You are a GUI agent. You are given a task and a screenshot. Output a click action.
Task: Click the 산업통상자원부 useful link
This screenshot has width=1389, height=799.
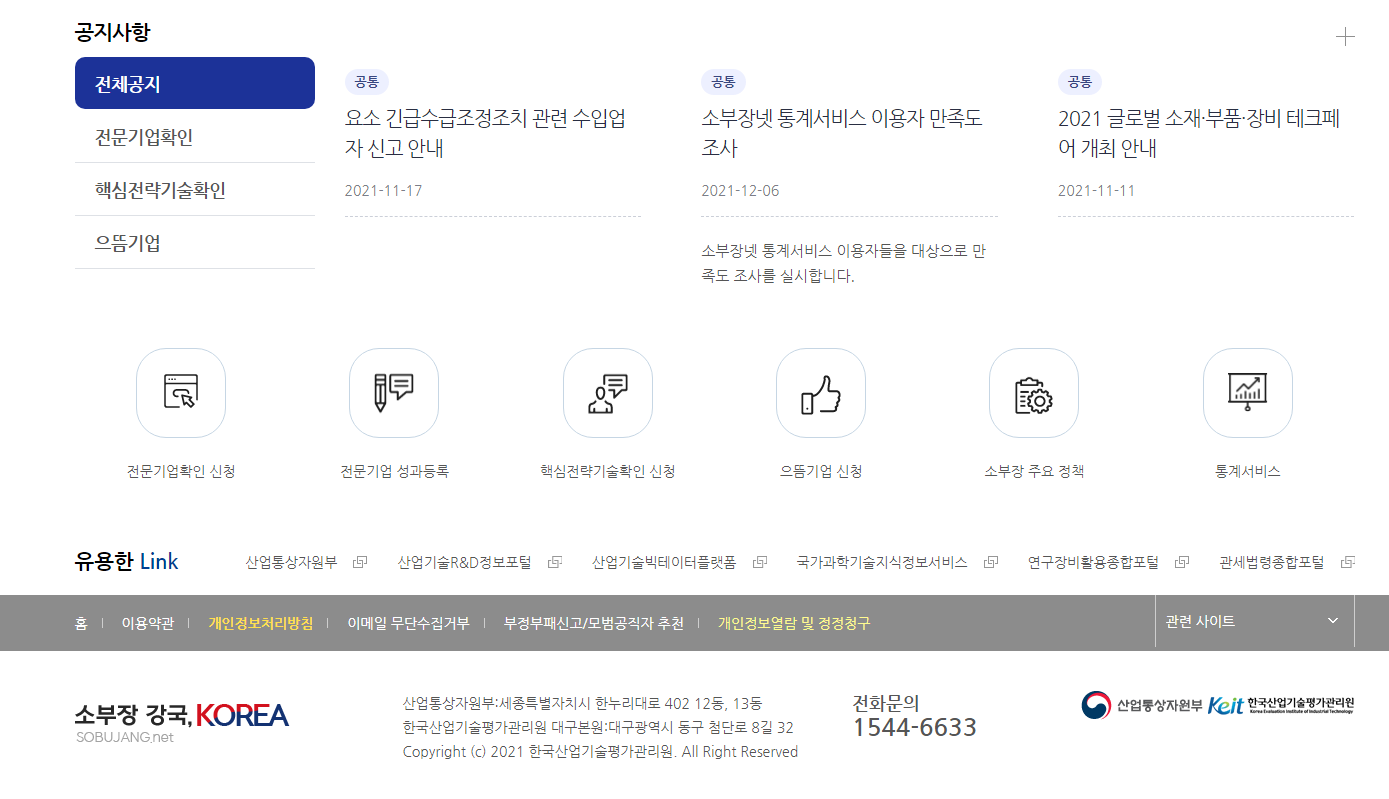pos(291,562)
